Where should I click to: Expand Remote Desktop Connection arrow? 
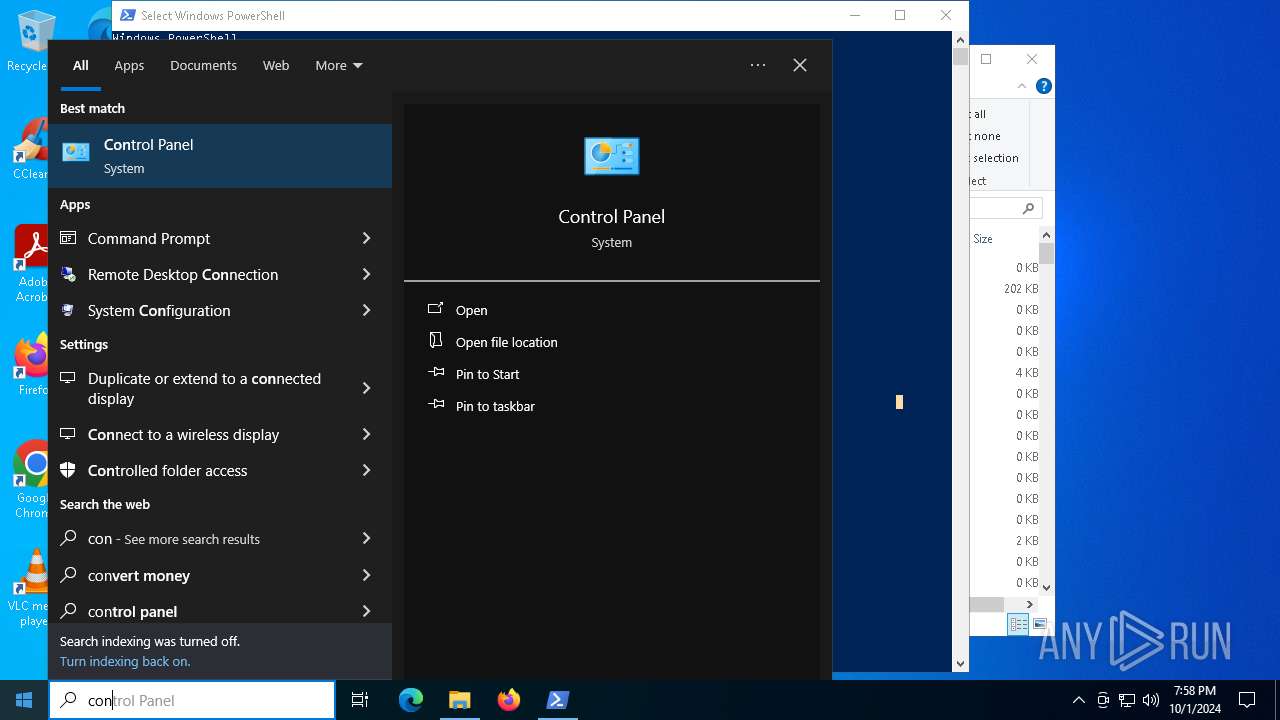click(x=366, y=274)
